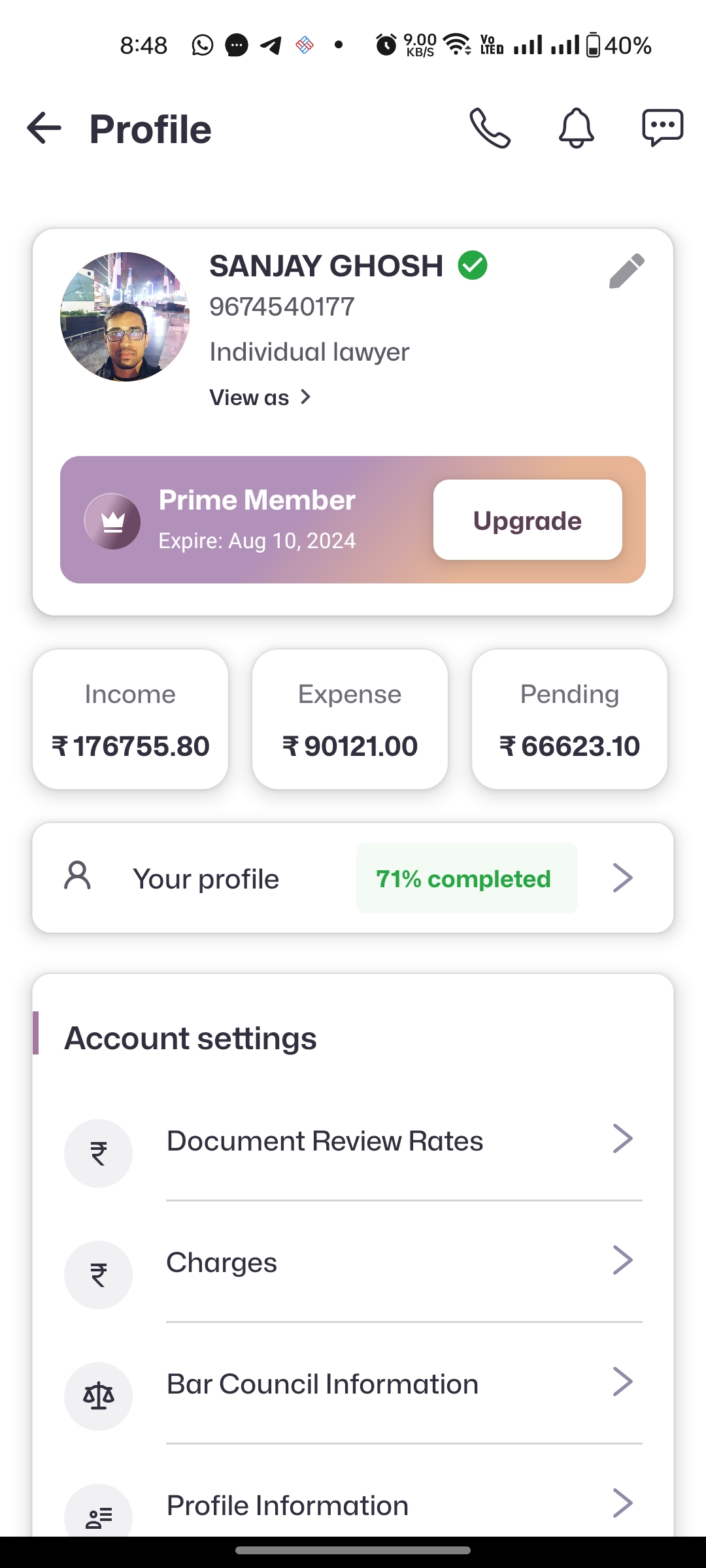Expand Document Review Rates chevron
Viewport: 706px width, 1568px height.
coord(622,1139)
